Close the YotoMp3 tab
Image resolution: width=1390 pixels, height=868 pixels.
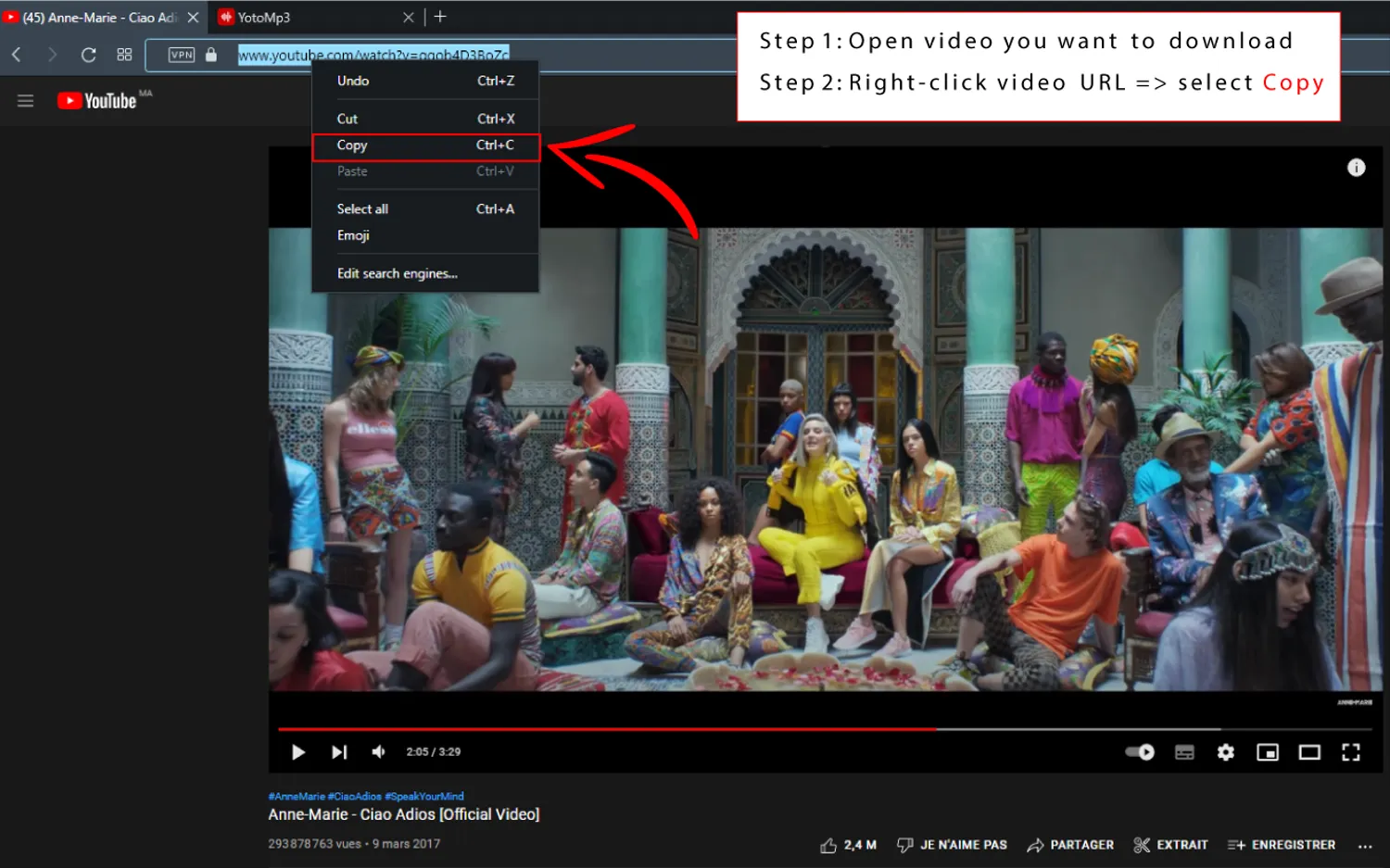tap(408, 18)
